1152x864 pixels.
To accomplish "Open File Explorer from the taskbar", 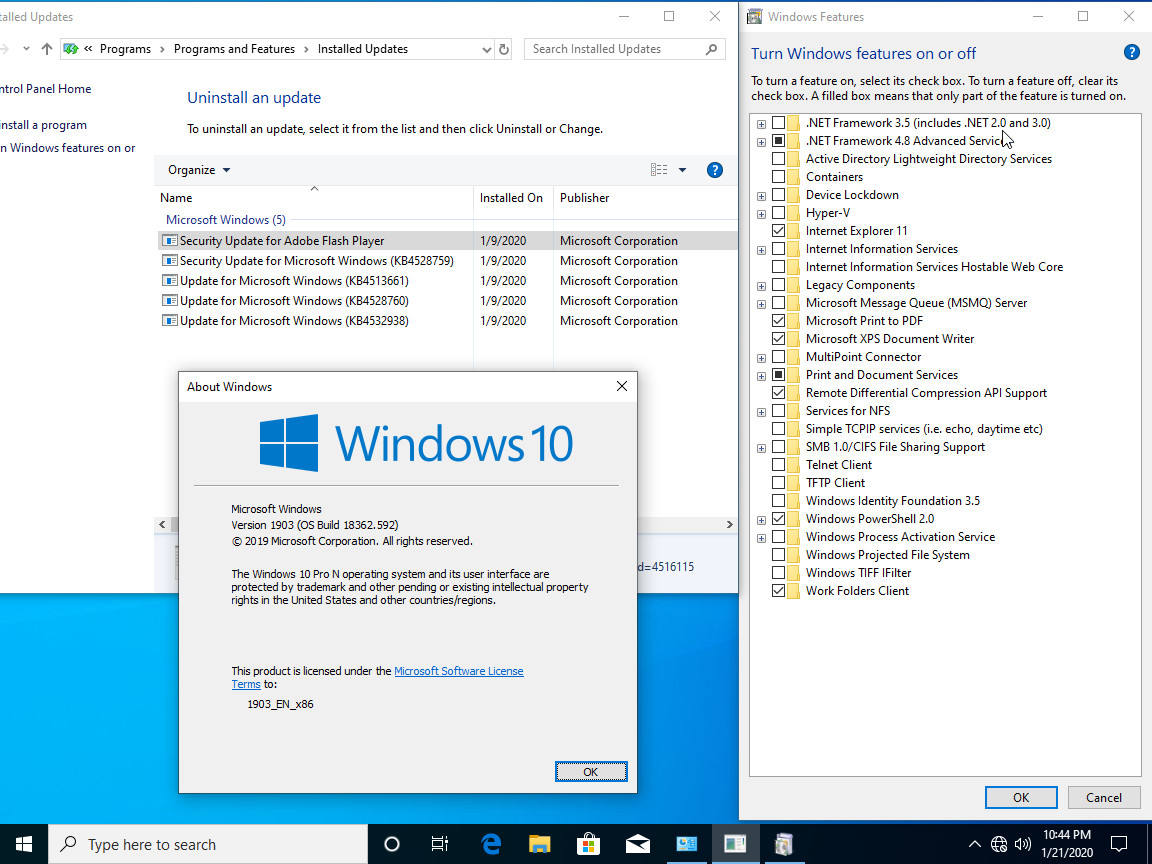I will point(539,844).
